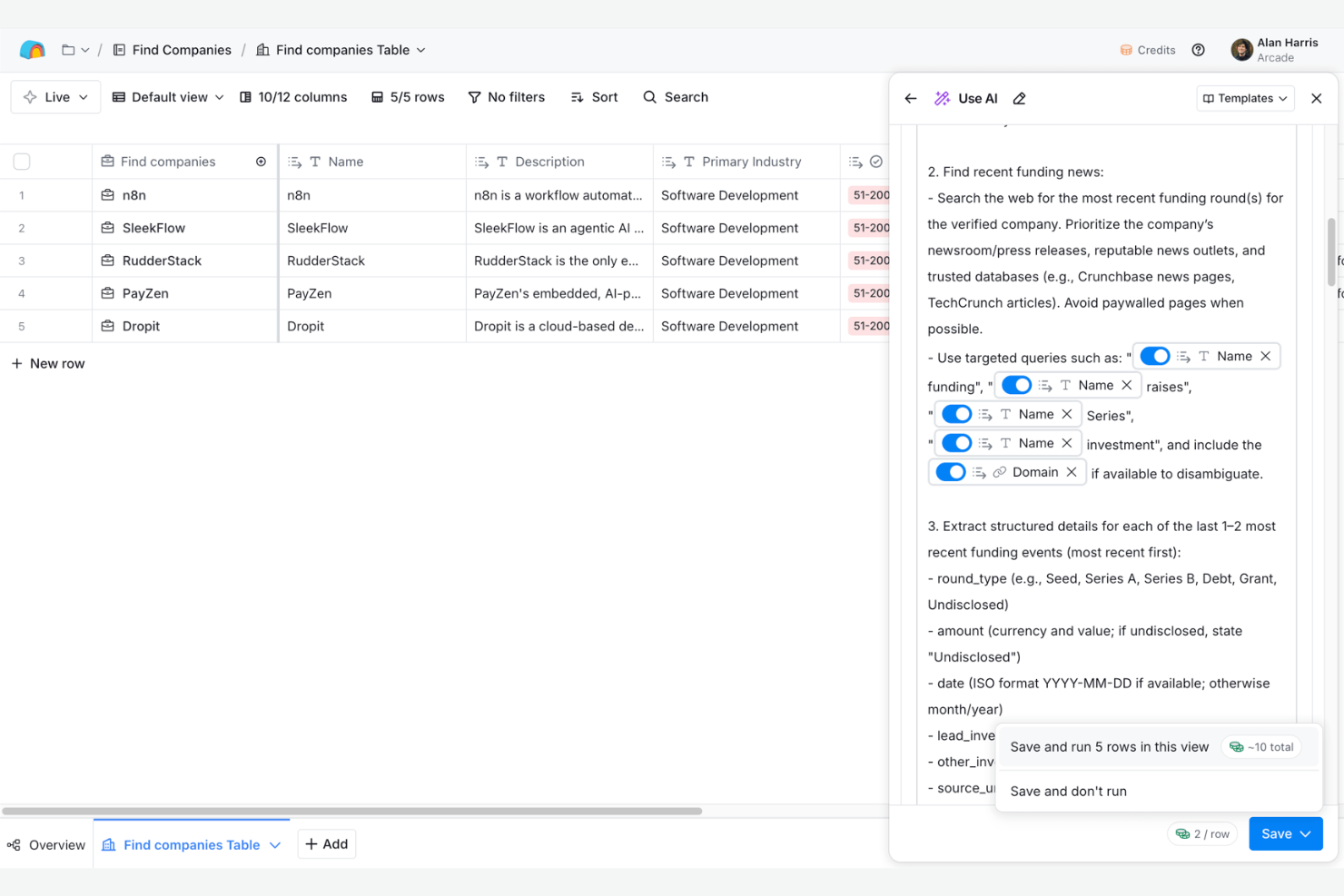Click the back arrow in the AI panel
The image size is (1344, 896).
pos(910,98)
